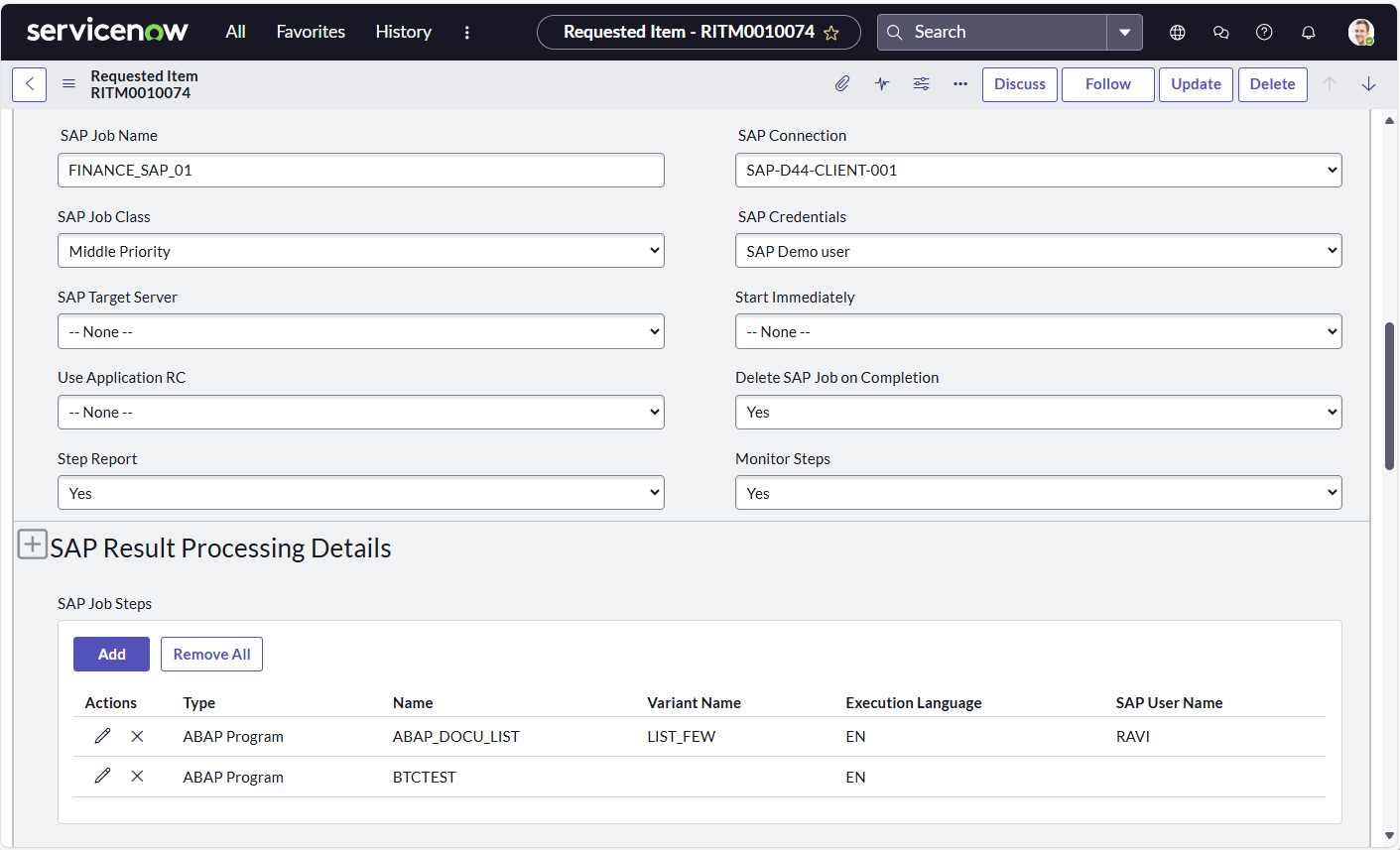This screenshot has width=1400, height=850.
Task: Click the Remove All button
Action: [211, 655]
